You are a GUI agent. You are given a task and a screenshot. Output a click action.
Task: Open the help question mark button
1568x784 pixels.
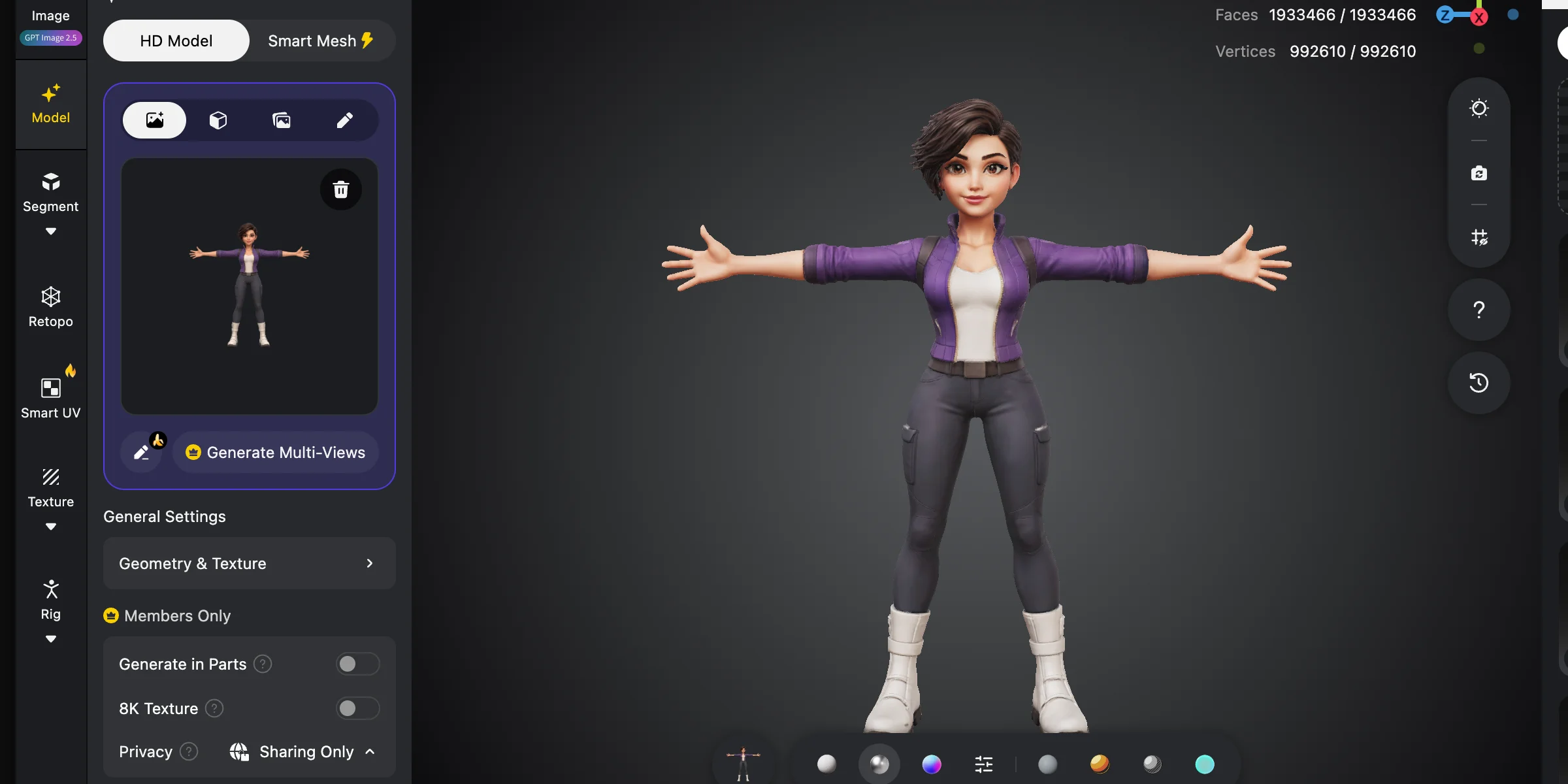click(x=1478, y=309)
